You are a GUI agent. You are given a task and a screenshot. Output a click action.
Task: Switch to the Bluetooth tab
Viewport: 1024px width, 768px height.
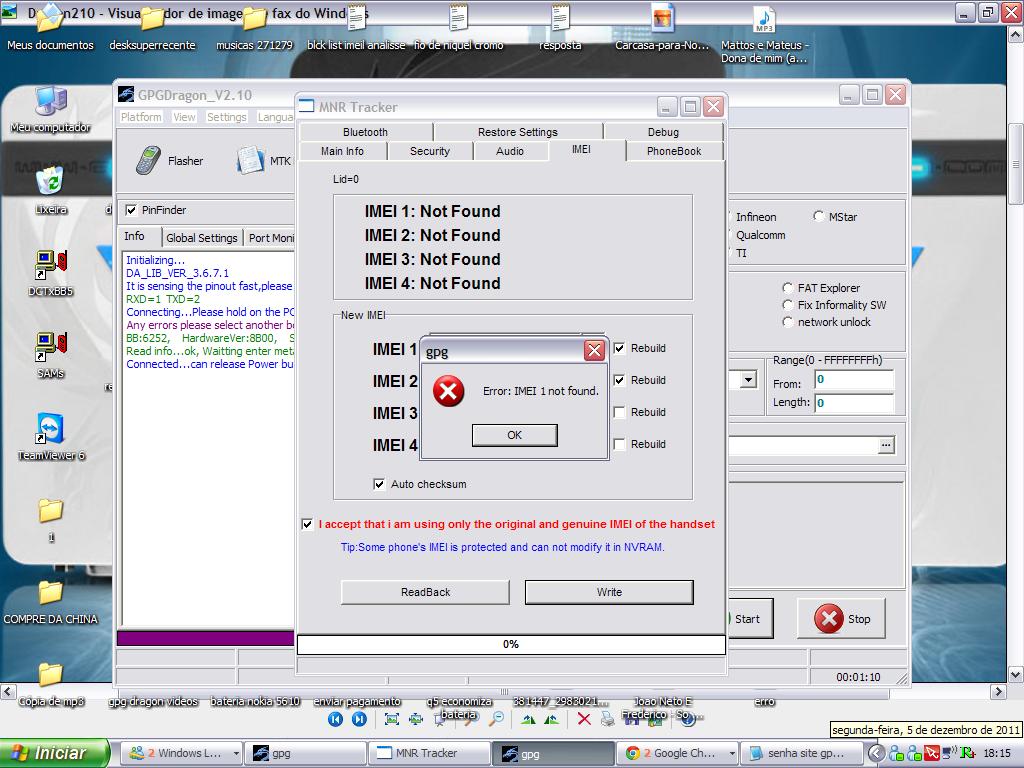point(365,132)
